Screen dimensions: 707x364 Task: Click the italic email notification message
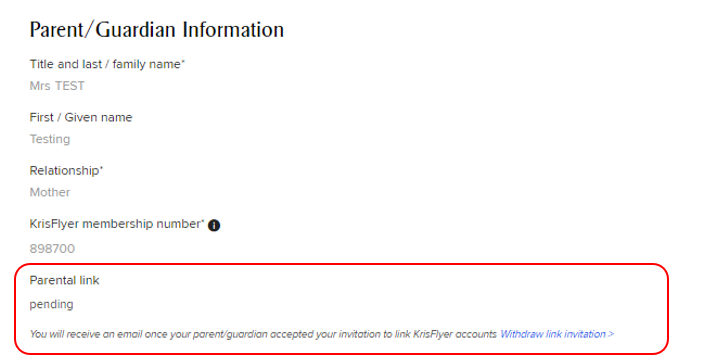coord(263,334)
